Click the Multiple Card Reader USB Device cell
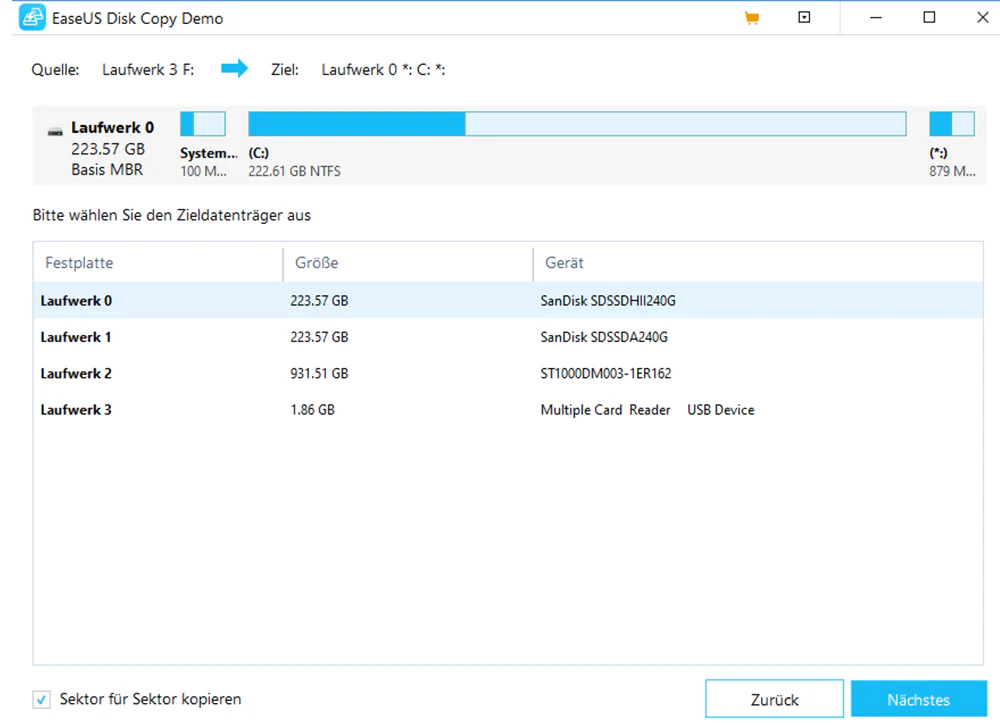Viewport: 1000px width, 727px height. [647, 409]
